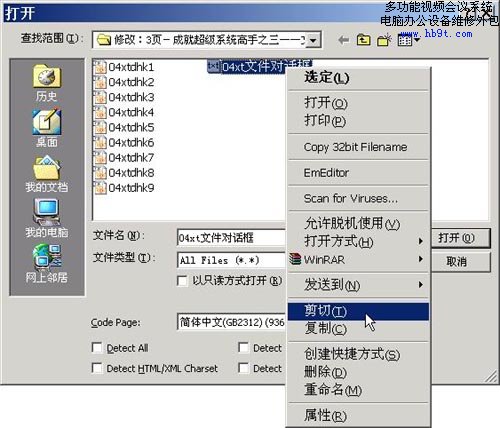Open the 历史 (History) places icon

pos(47,83)
